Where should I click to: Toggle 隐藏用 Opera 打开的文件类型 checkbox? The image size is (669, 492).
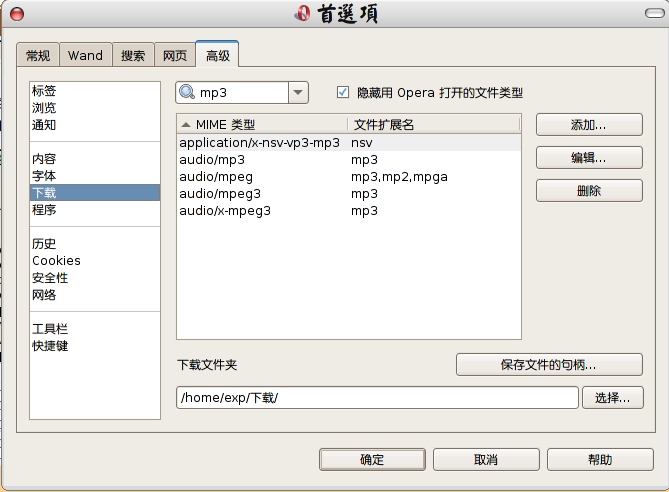(x=343, y=92)
